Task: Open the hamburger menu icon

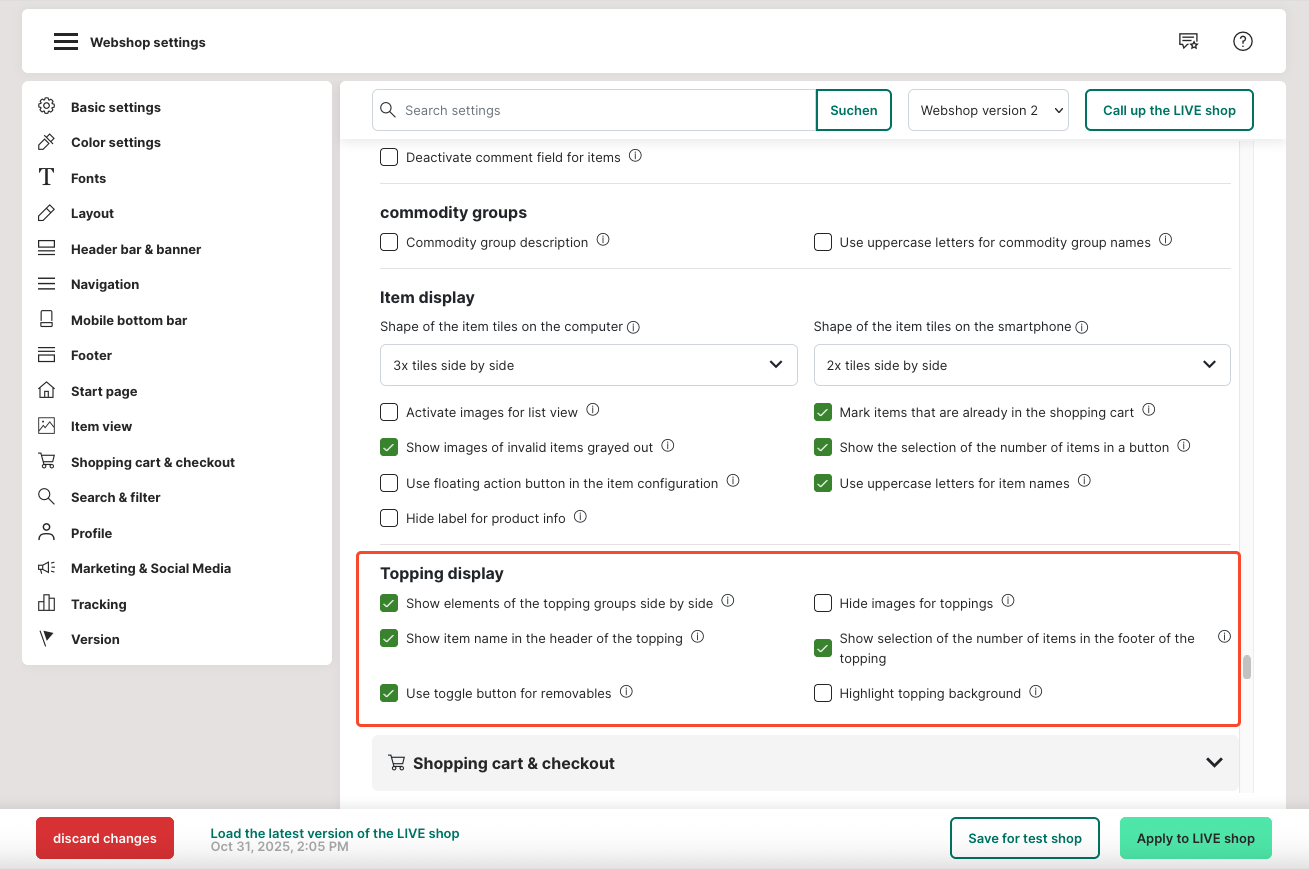Action: 66,42
